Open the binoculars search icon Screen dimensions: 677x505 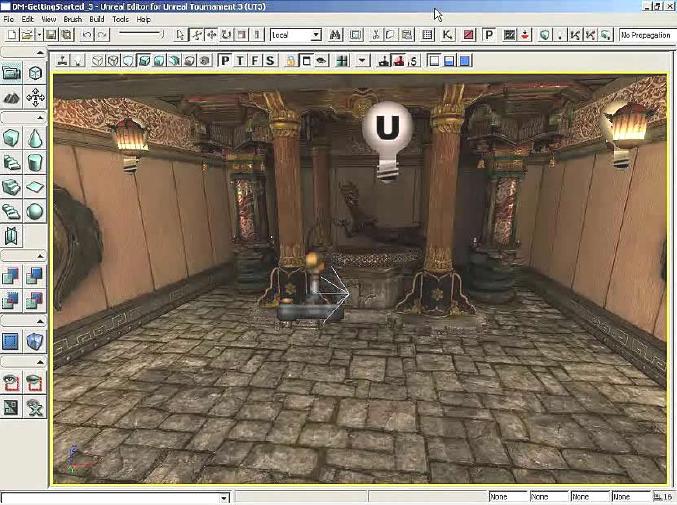click(336, 35)
